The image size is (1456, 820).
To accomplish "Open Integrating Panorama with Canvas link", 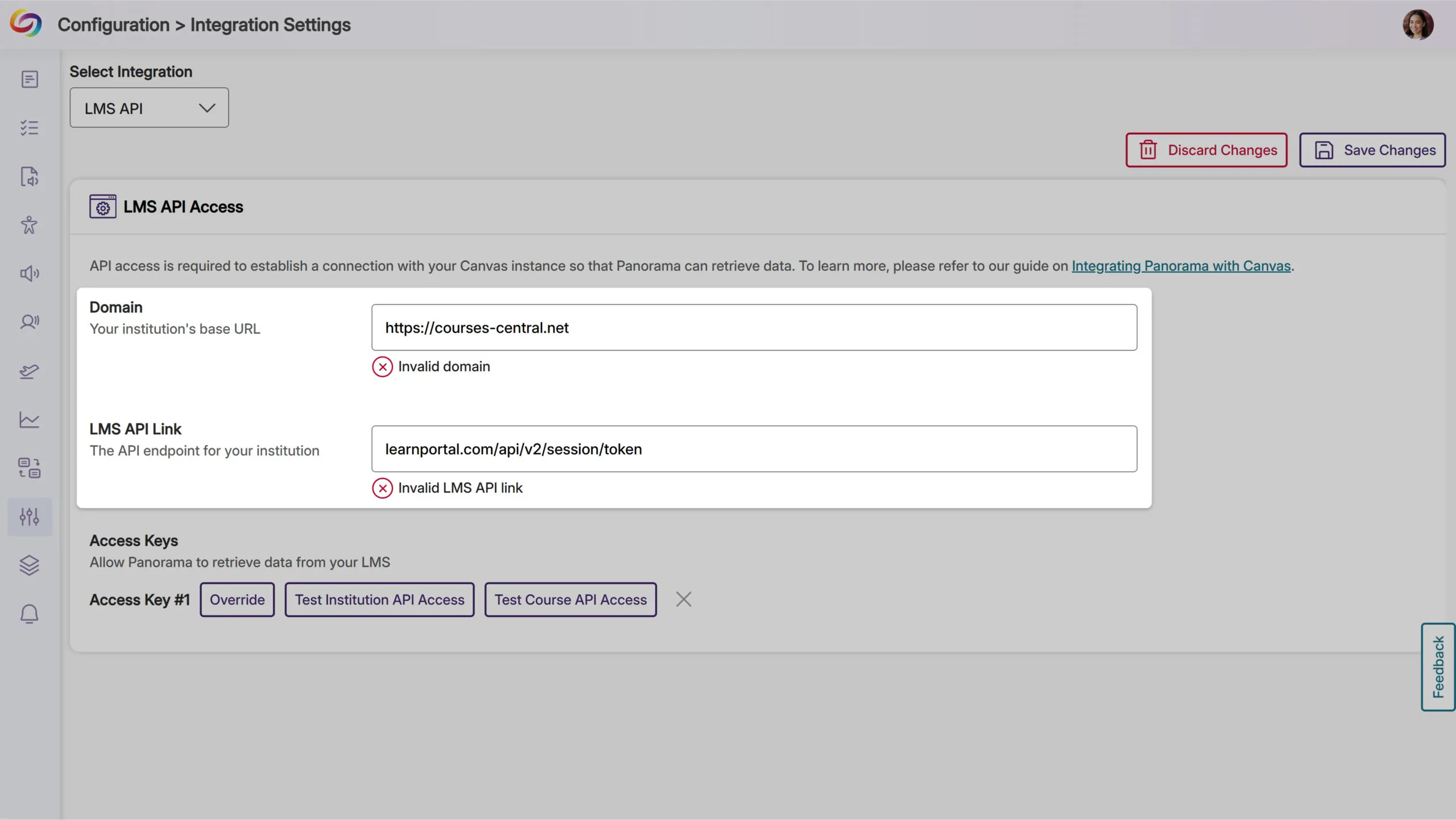I will (x=1181, y=266).
